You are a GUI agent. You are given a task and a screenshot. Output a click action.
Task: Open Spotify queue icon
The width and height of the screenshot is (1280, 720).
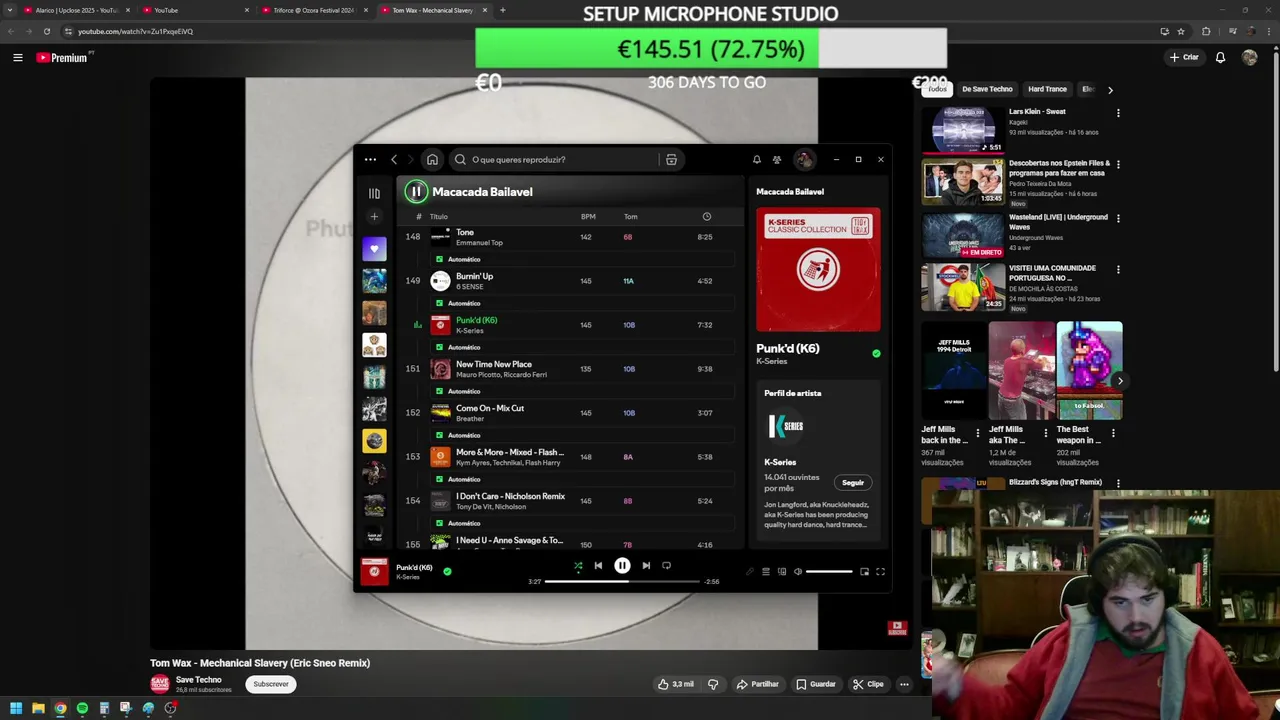point(766,572)
